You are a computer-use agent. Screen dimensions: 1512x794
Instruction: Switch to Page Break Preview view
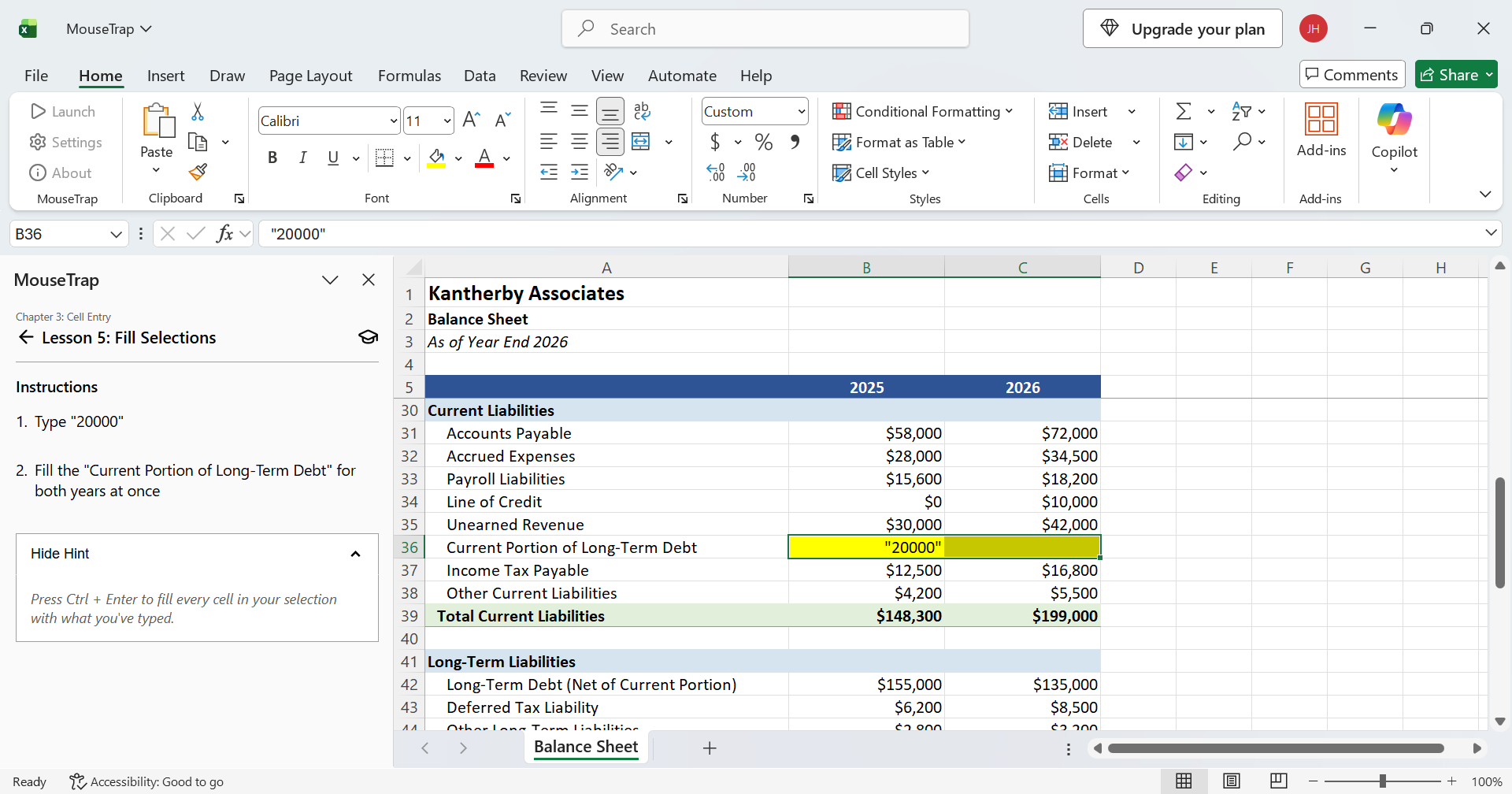click(1279, 781)
